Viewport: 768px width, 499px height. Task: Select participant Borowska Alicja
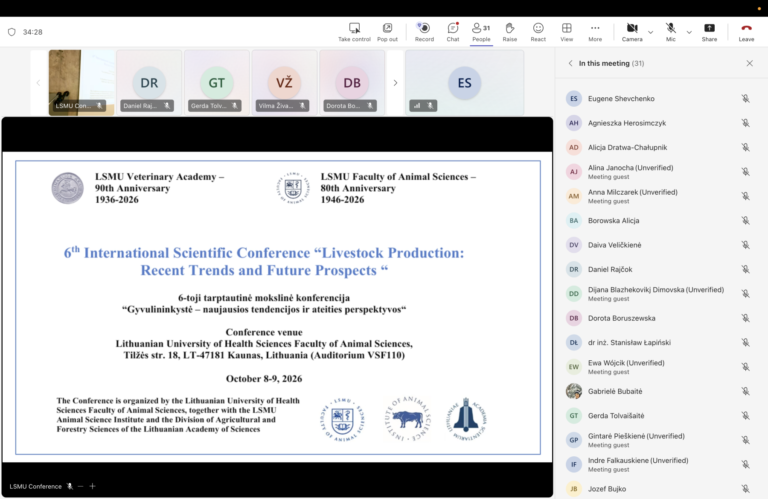click(x=659, y=220)
